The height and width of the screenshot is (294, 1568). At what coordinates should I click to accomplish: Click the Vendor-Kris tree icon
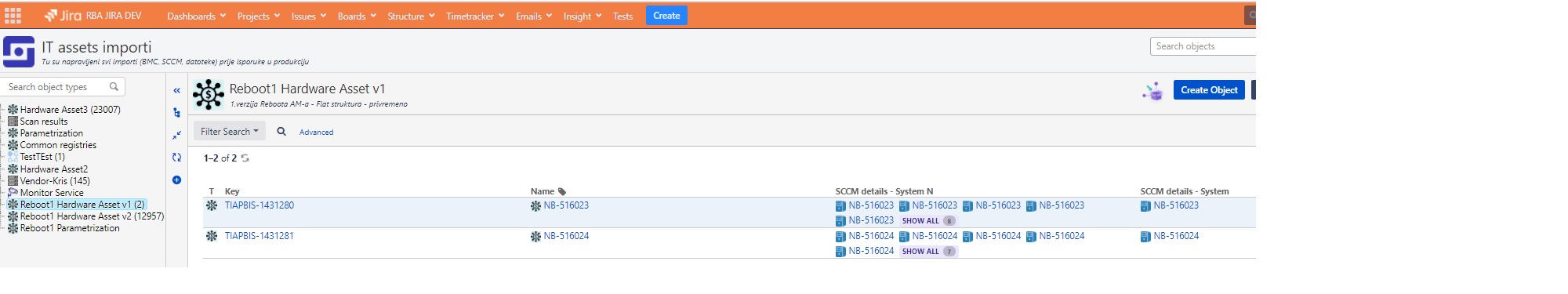[13, 181]
